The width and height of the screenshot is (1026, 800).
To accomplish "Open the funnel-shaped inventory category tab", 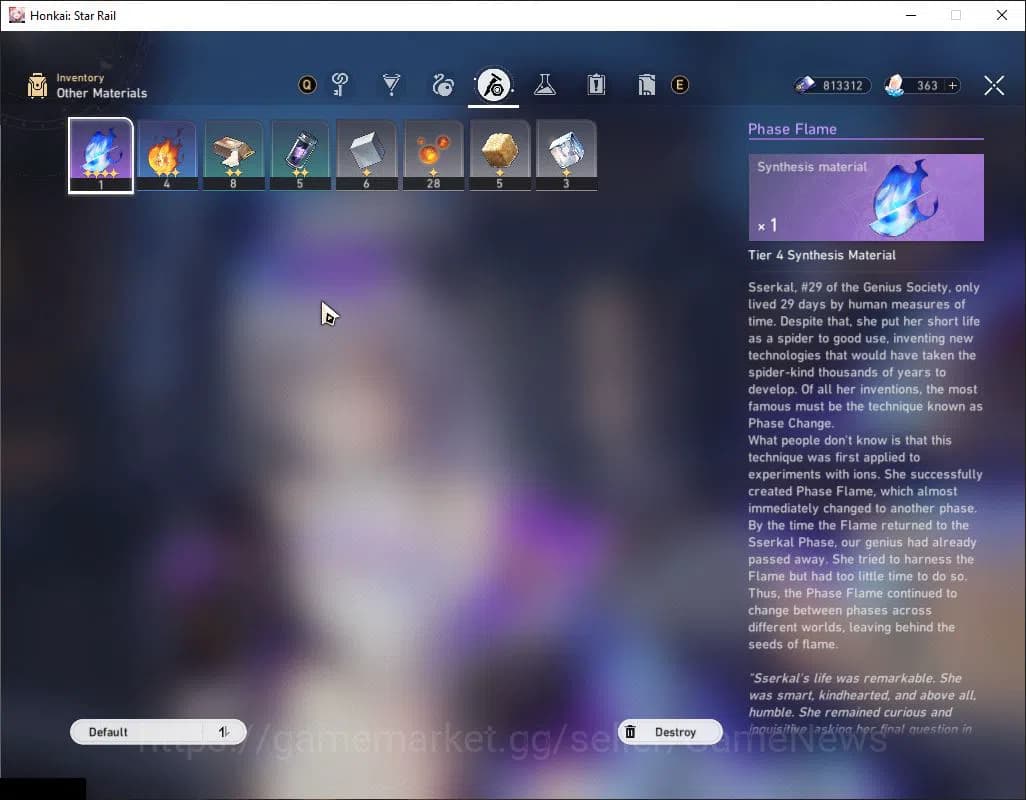I will coord(392,85).
